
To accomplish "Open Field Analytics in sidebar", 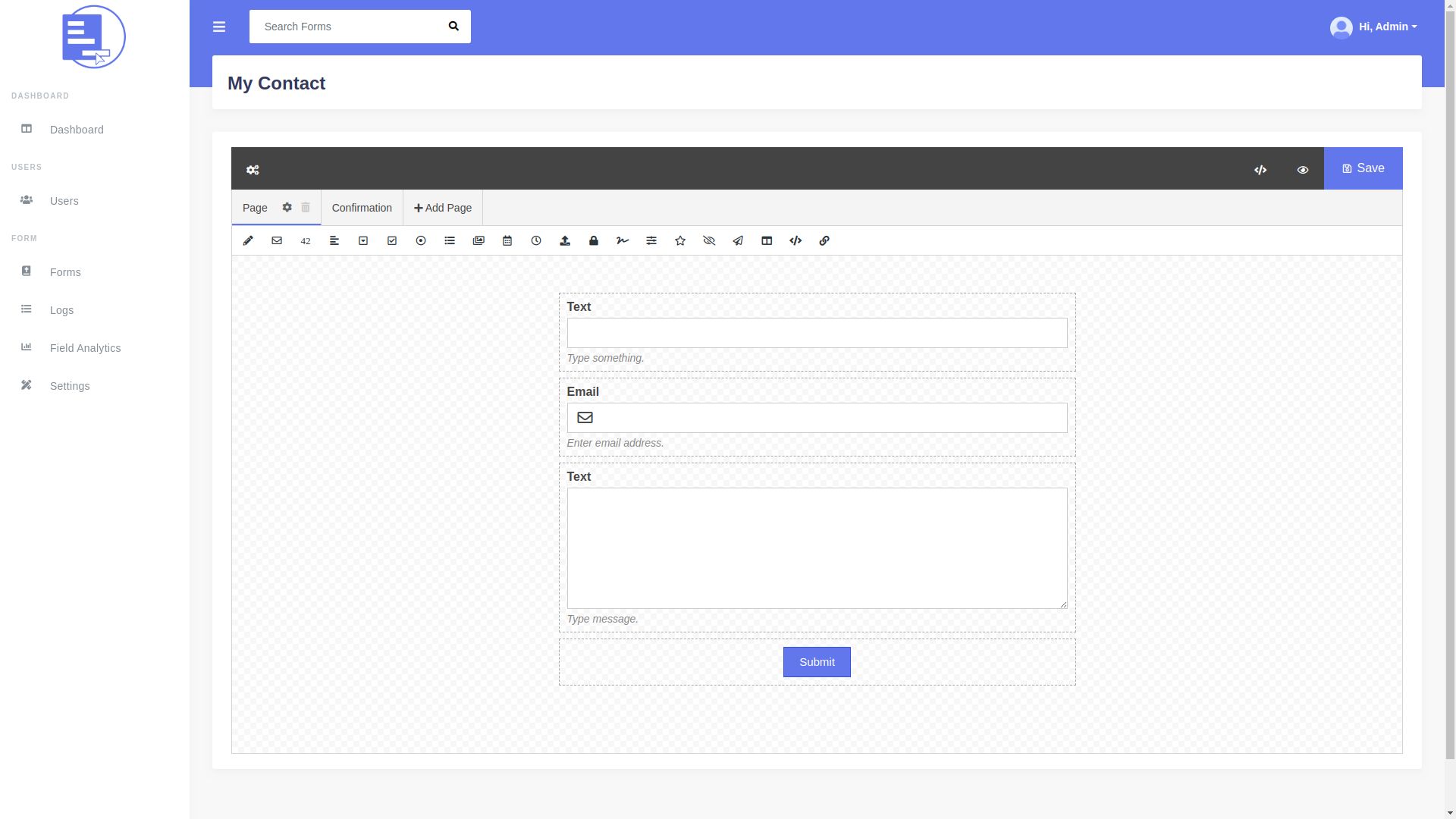I will 85,348.
